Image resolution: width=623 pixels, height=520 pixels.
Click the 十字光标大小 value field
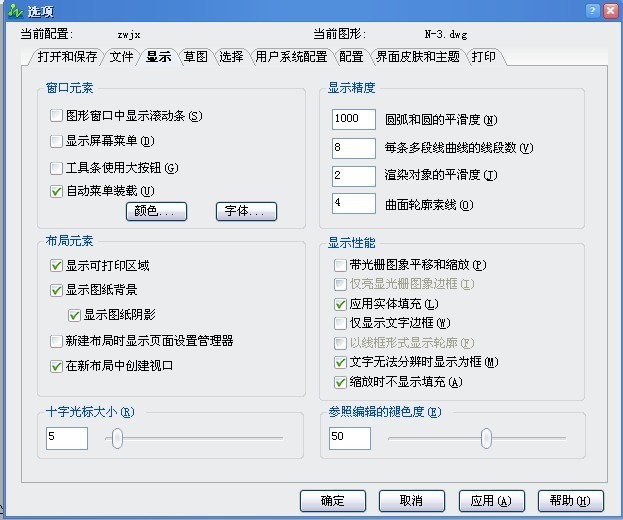[67, 439]
